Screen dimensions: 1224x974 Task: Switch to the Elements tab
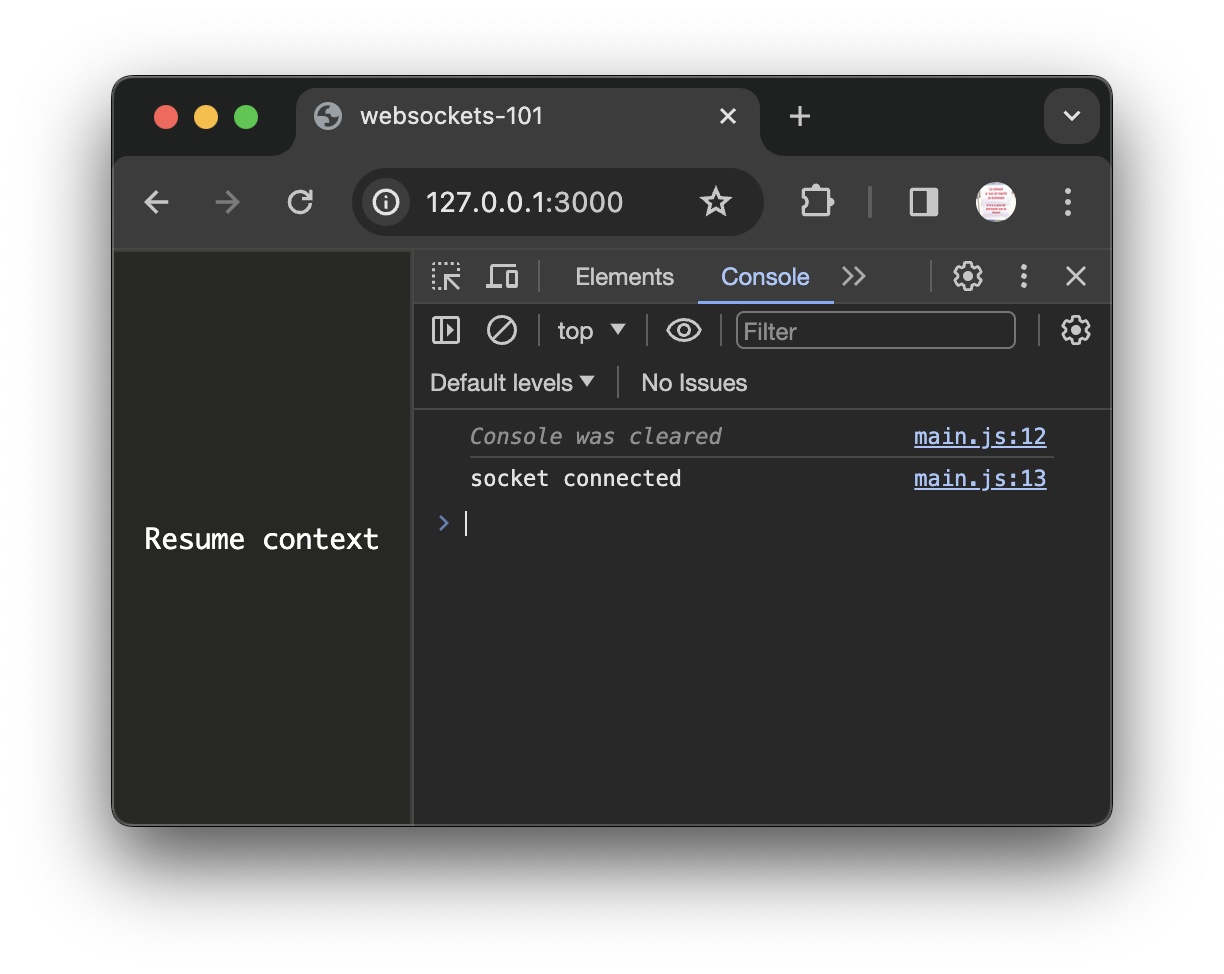pyautogui.click(x=624, y=277)
